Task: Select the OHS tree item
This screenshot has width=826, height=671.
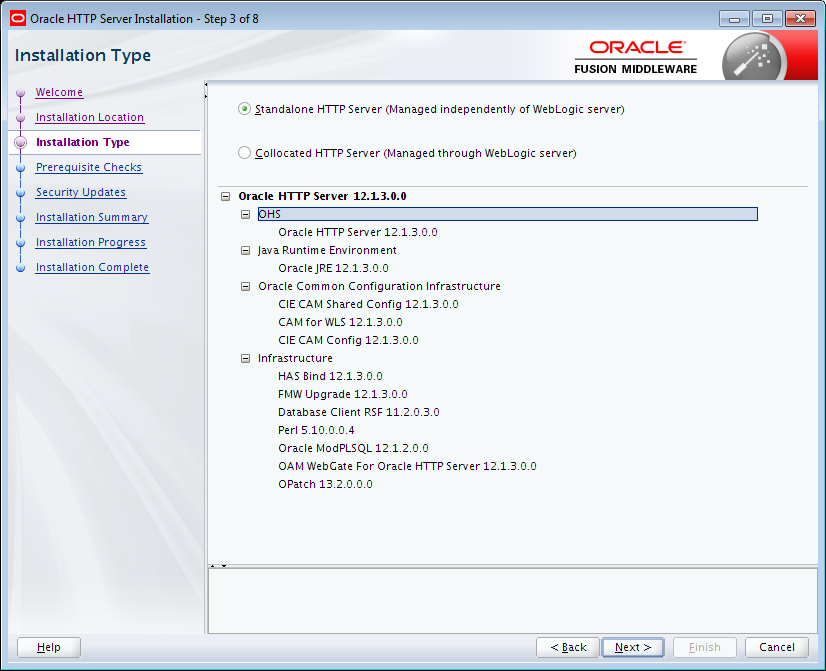Action: coord(269,213)
